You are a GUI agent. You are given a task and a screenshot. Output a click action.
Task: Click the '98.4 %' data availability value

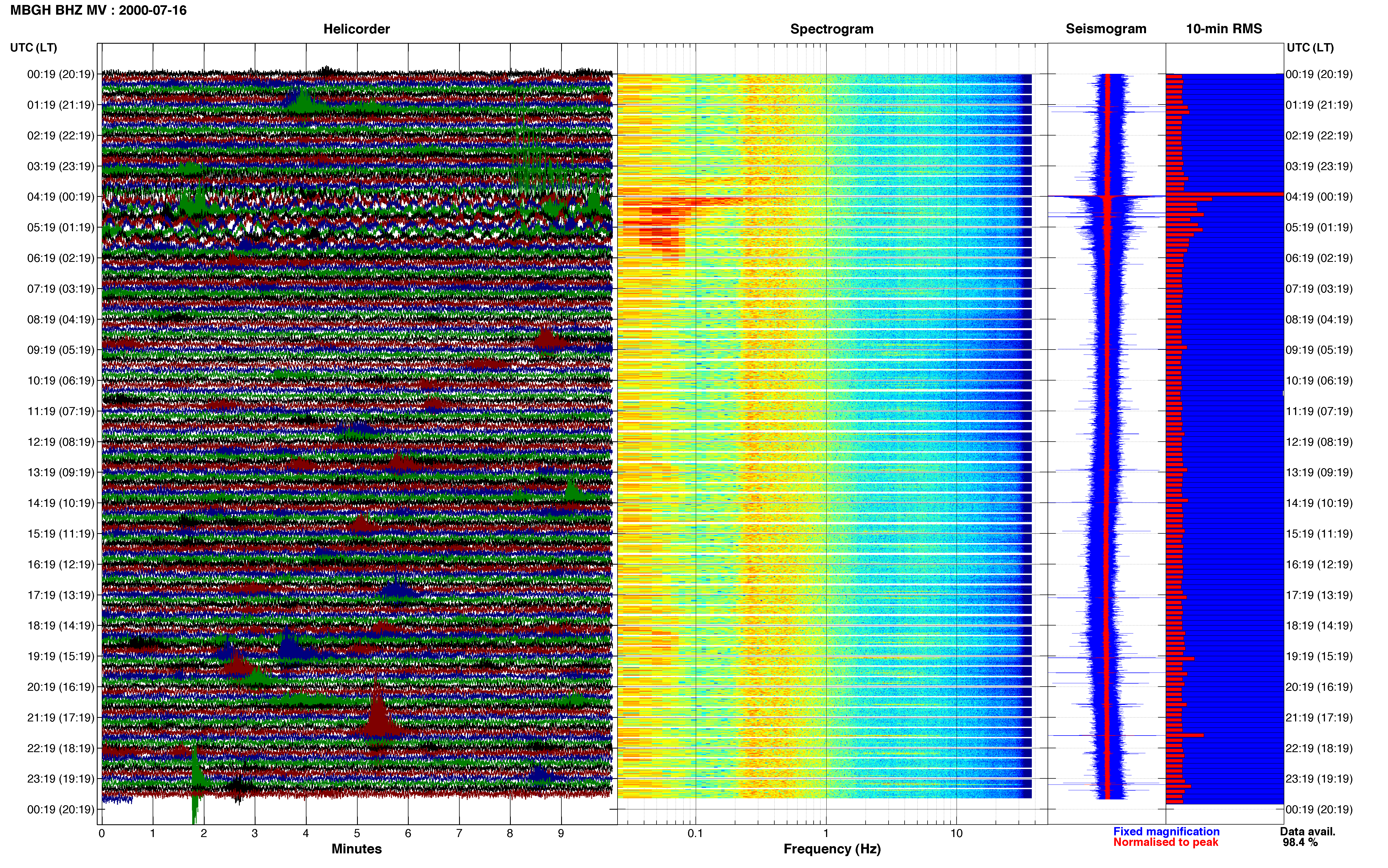pyautogui.click(x=1300, y=842)
